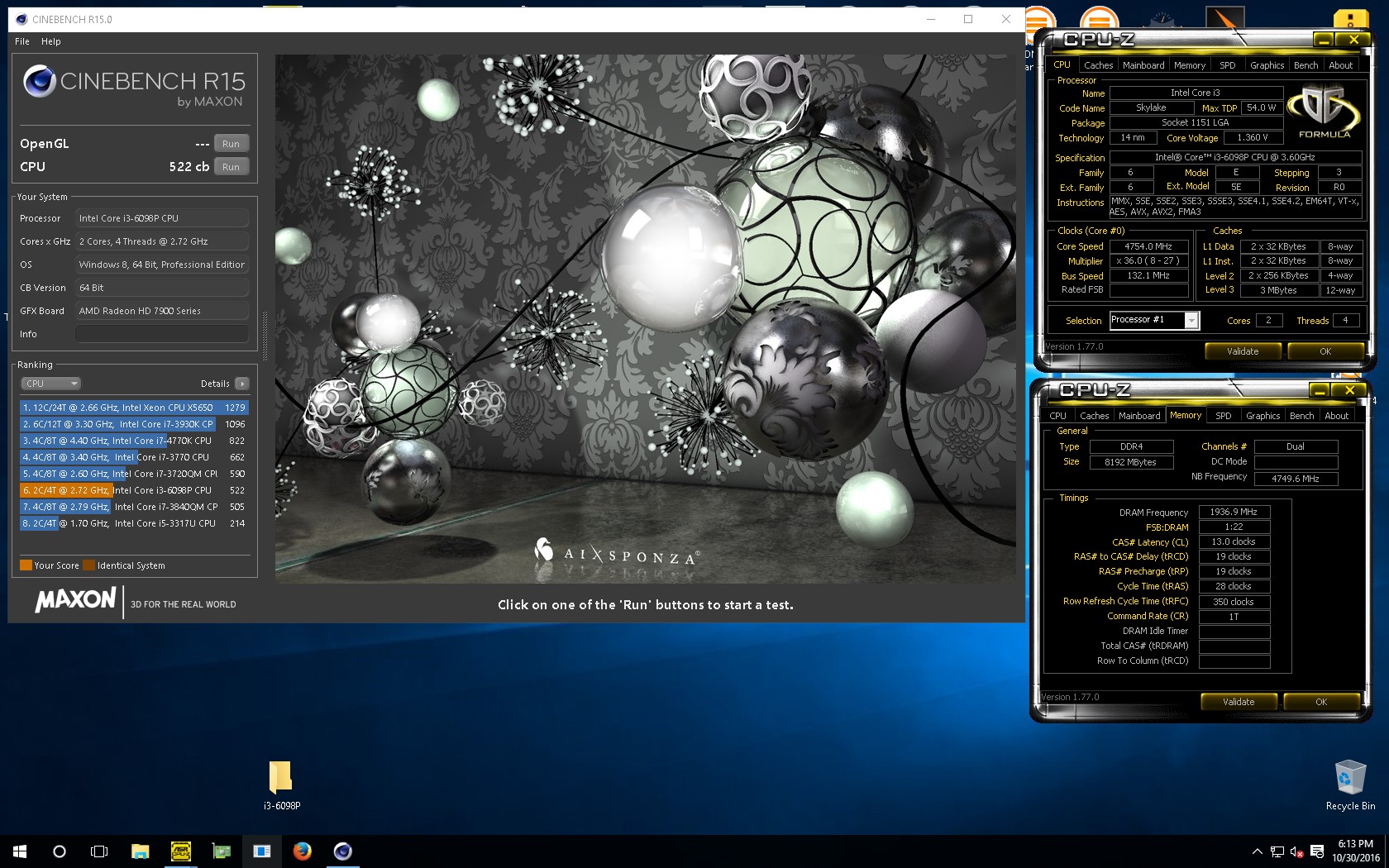Select the i3-6098P desktop folder
Viewport: 1389px width, 868px height.
coord(281,785)
